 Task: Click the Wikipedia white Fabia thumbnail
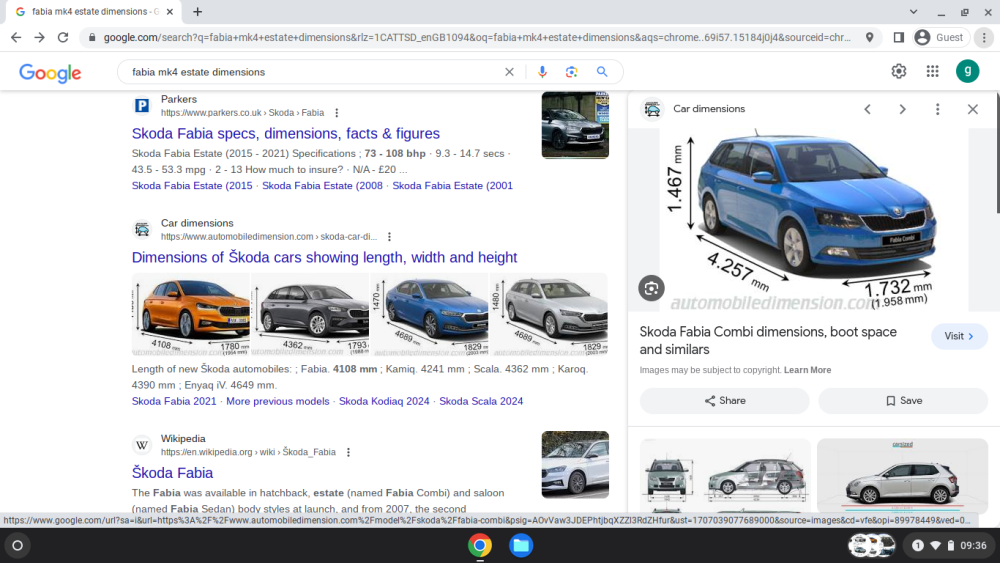click(x=575, y=465)
